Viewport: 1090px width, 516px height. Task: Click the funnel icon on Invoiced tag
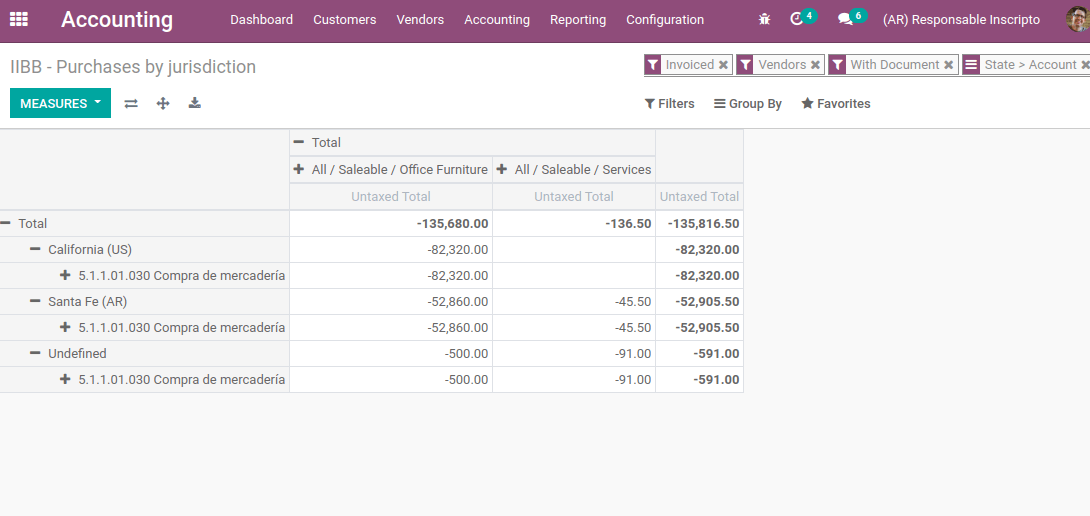653,65
